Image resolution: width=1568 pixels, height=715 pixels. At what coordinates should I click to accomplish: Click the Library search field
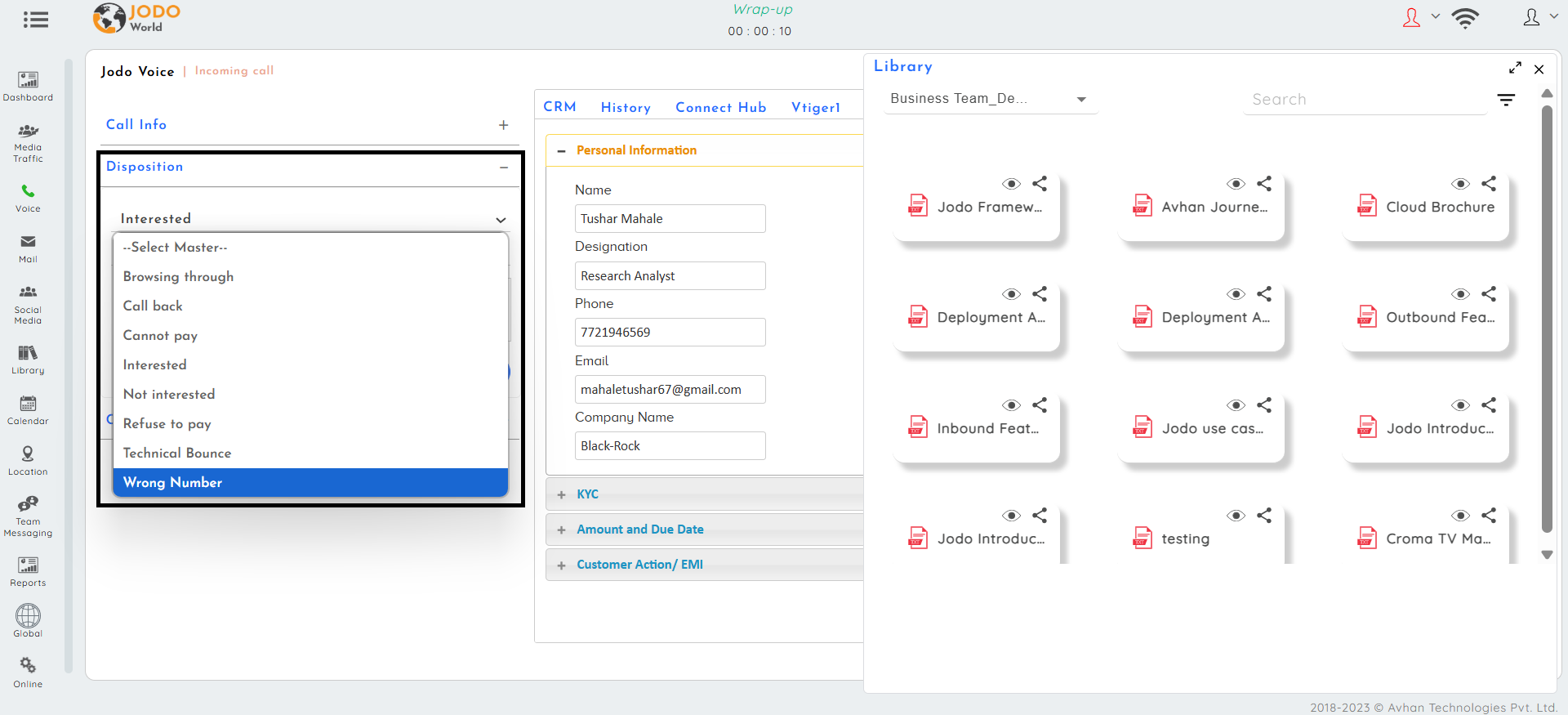[1365, 100]
